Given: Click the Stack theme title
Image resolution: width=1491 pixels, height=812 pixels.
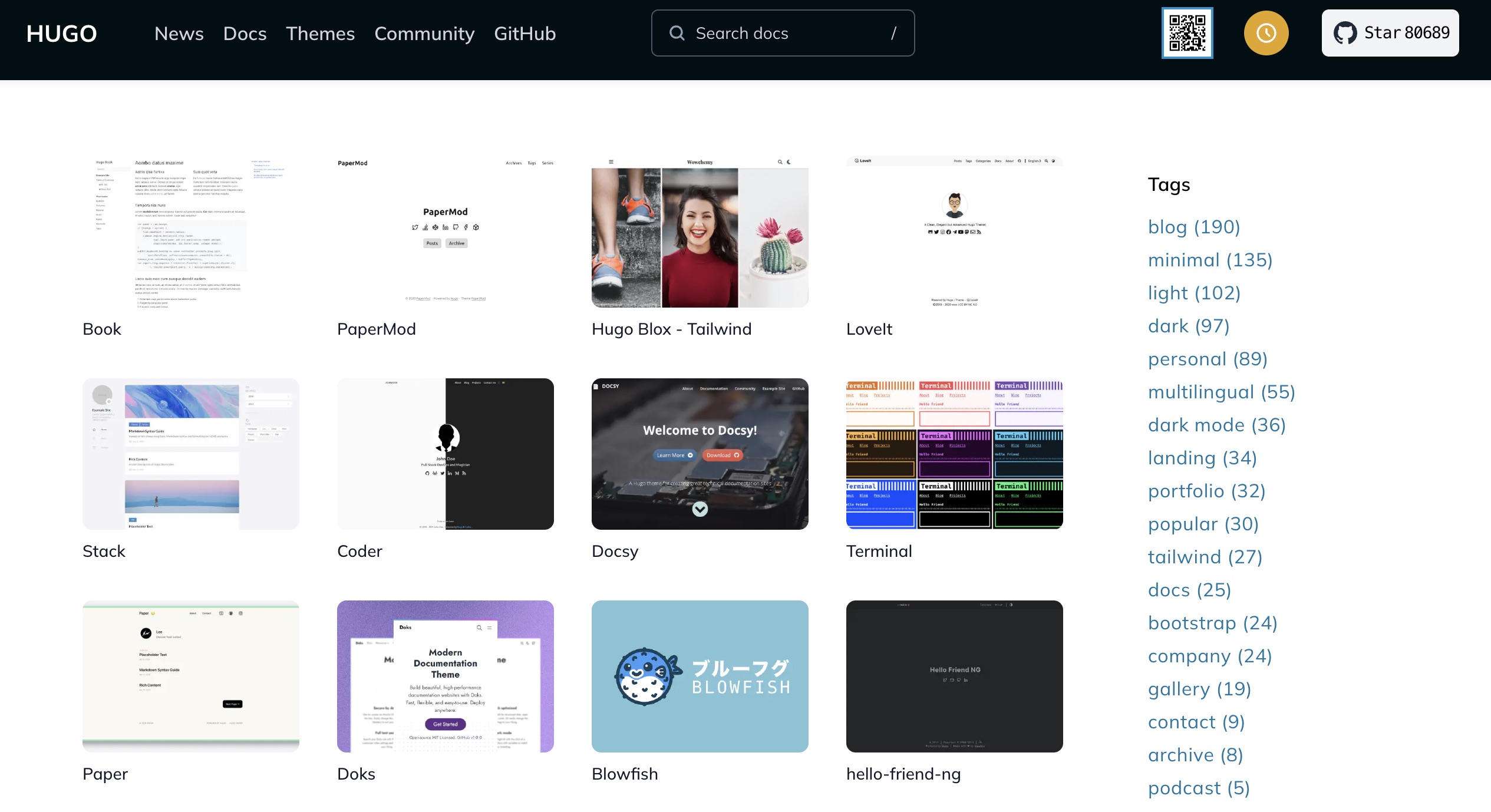Looking at the screenshot, I should 104,551.
